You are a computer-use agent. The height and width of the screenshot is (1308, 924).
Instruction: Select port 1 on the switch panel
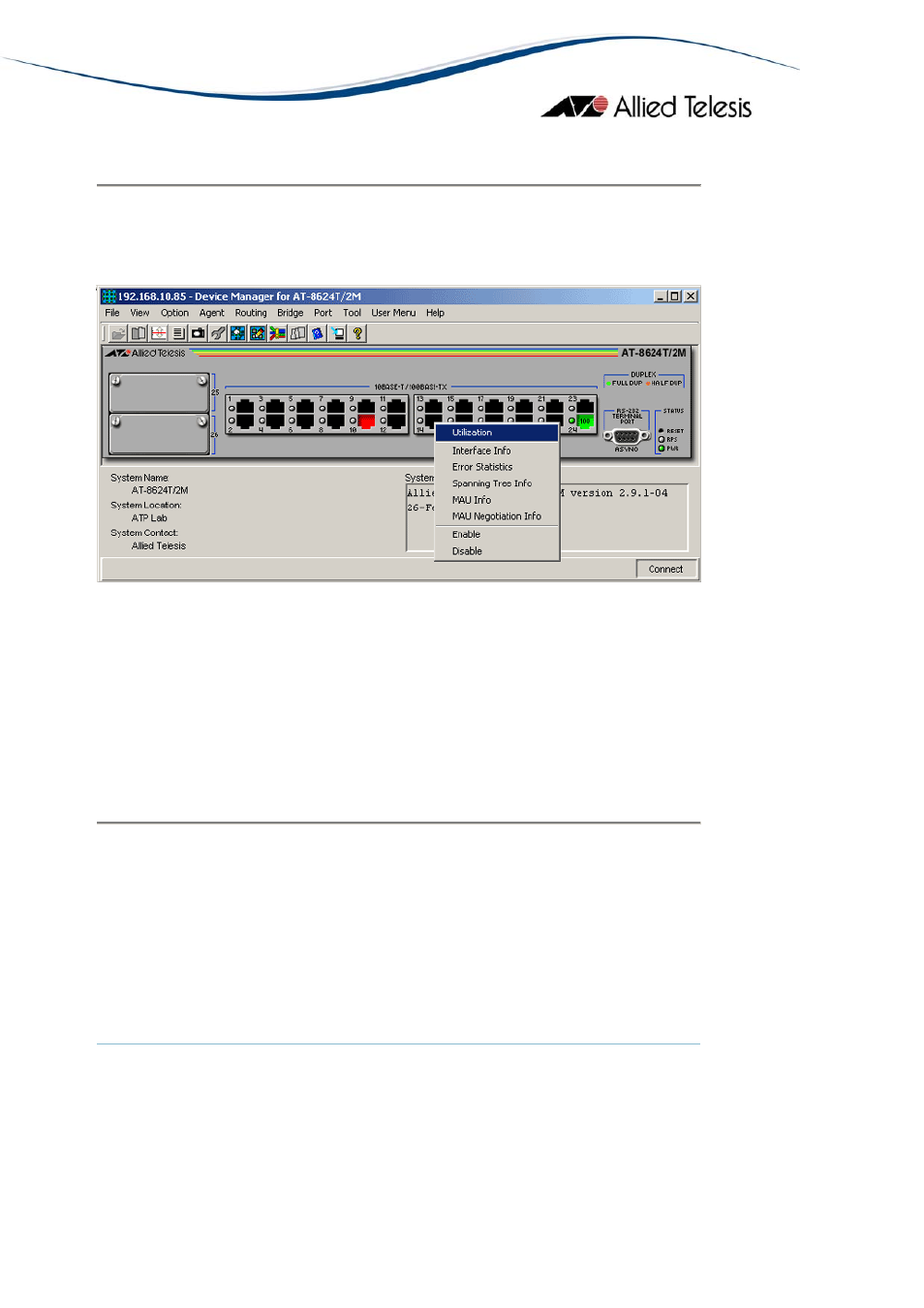pyautogui.click(x=245, y=407)
